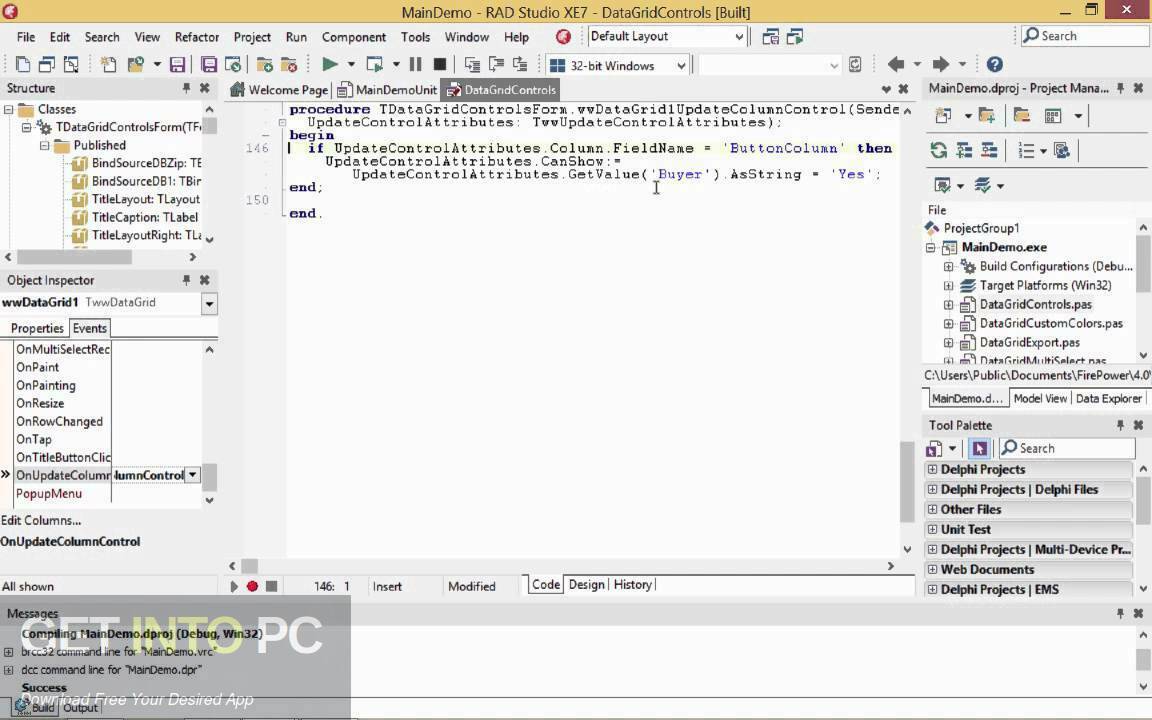
Task: Click stop macro square below editor
Action: tap(271, 586)
